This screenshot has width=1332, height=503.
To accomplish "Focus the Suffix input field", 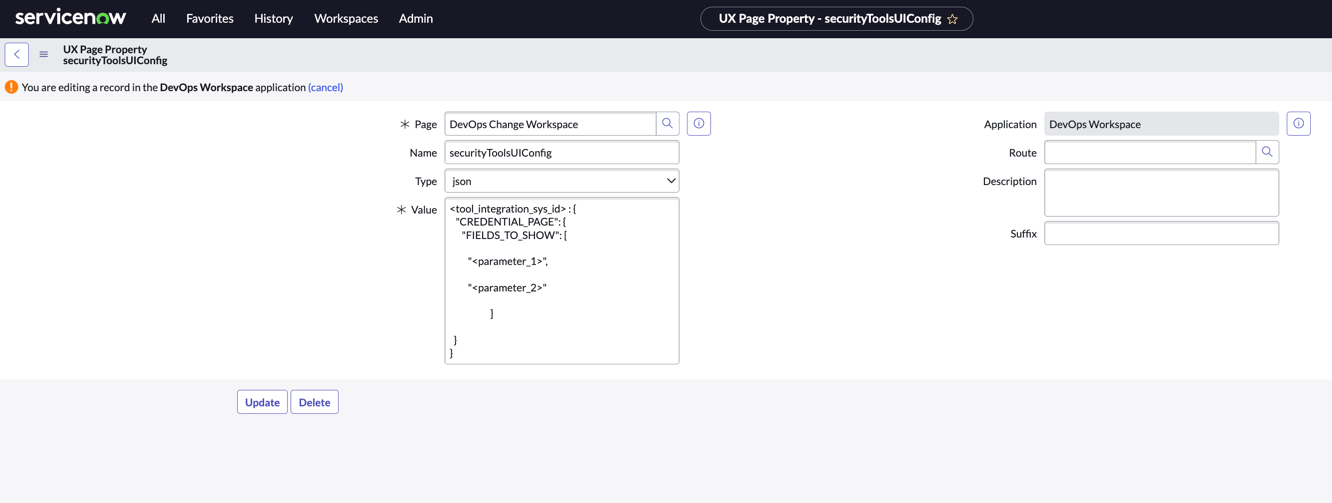I will coord(1162,233).
